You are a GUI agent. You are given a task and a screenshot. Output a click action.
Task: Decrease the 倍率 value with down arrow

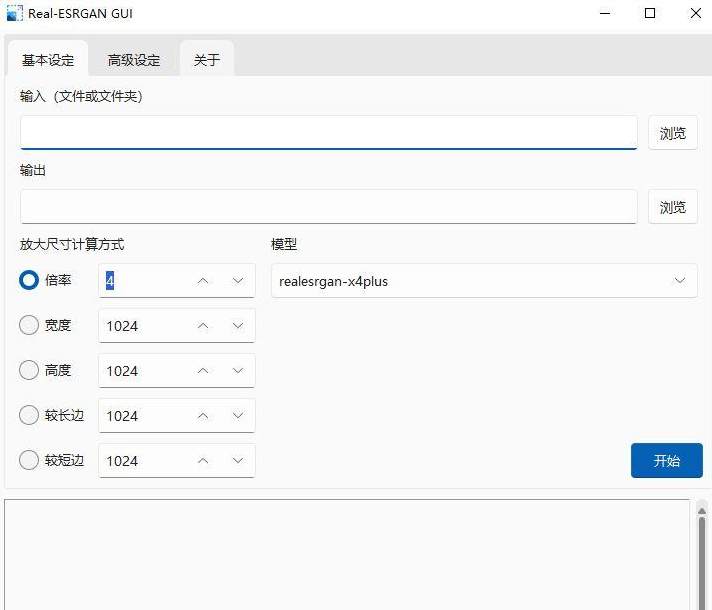click(x=237, y=281)
